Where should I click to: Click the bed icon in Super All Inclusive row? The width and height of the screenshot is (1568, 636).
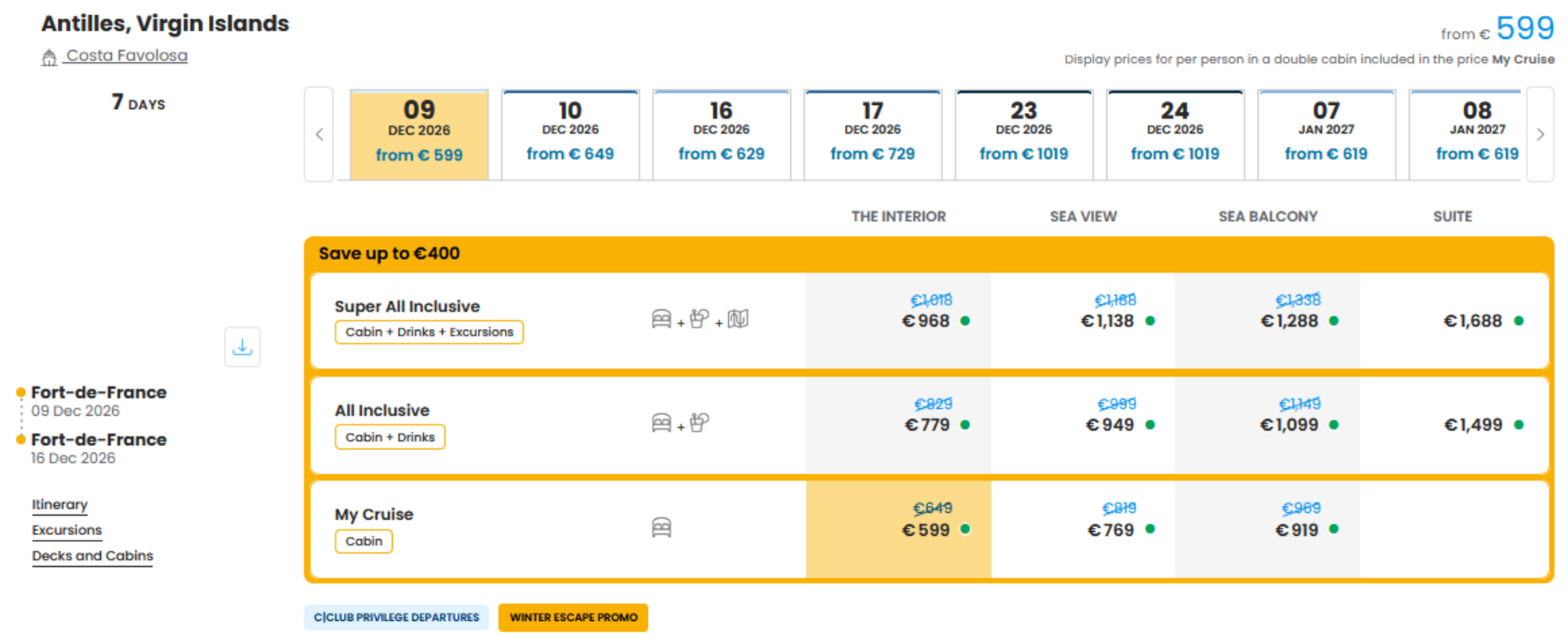click(x=662, y=319)
